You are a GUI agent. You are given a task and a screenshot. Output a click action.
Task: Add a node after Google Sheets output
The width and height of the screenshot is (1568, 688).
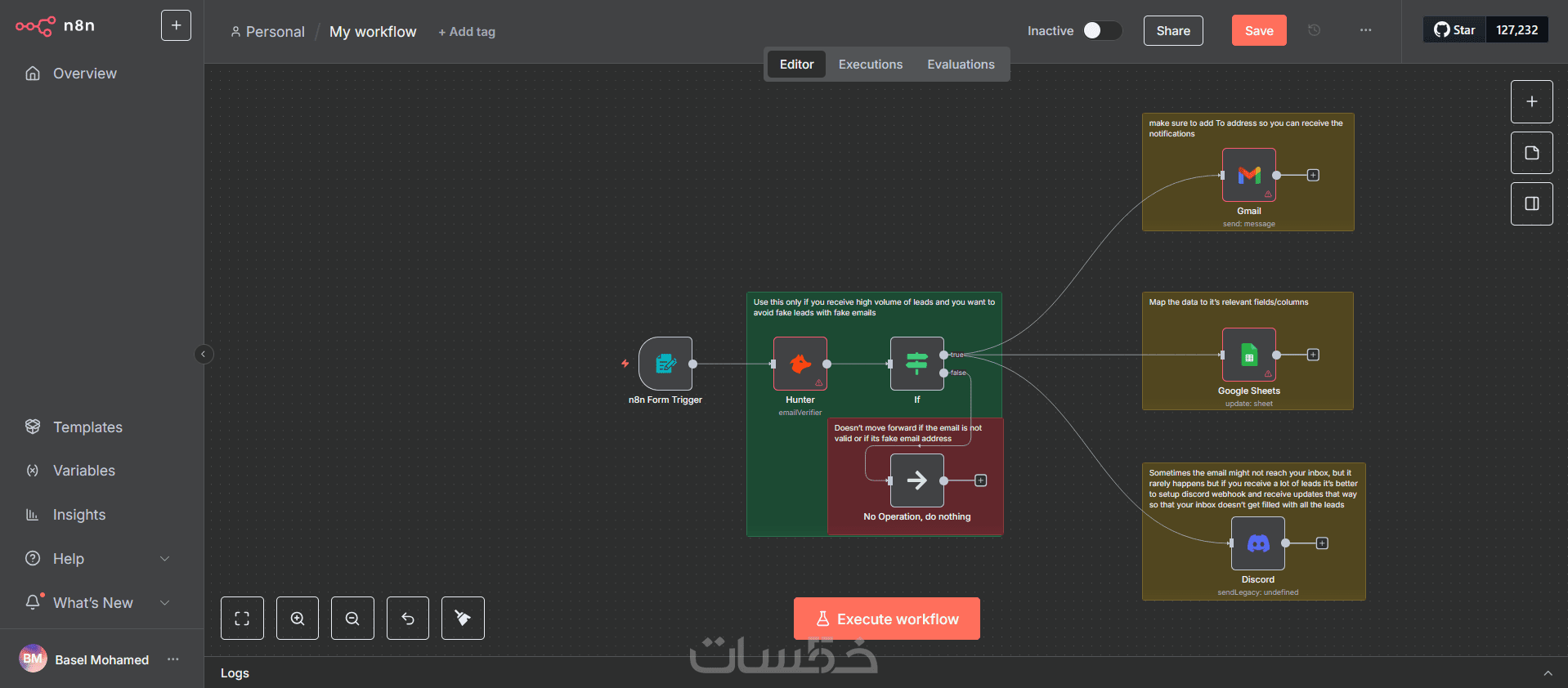click(1313, 355)
